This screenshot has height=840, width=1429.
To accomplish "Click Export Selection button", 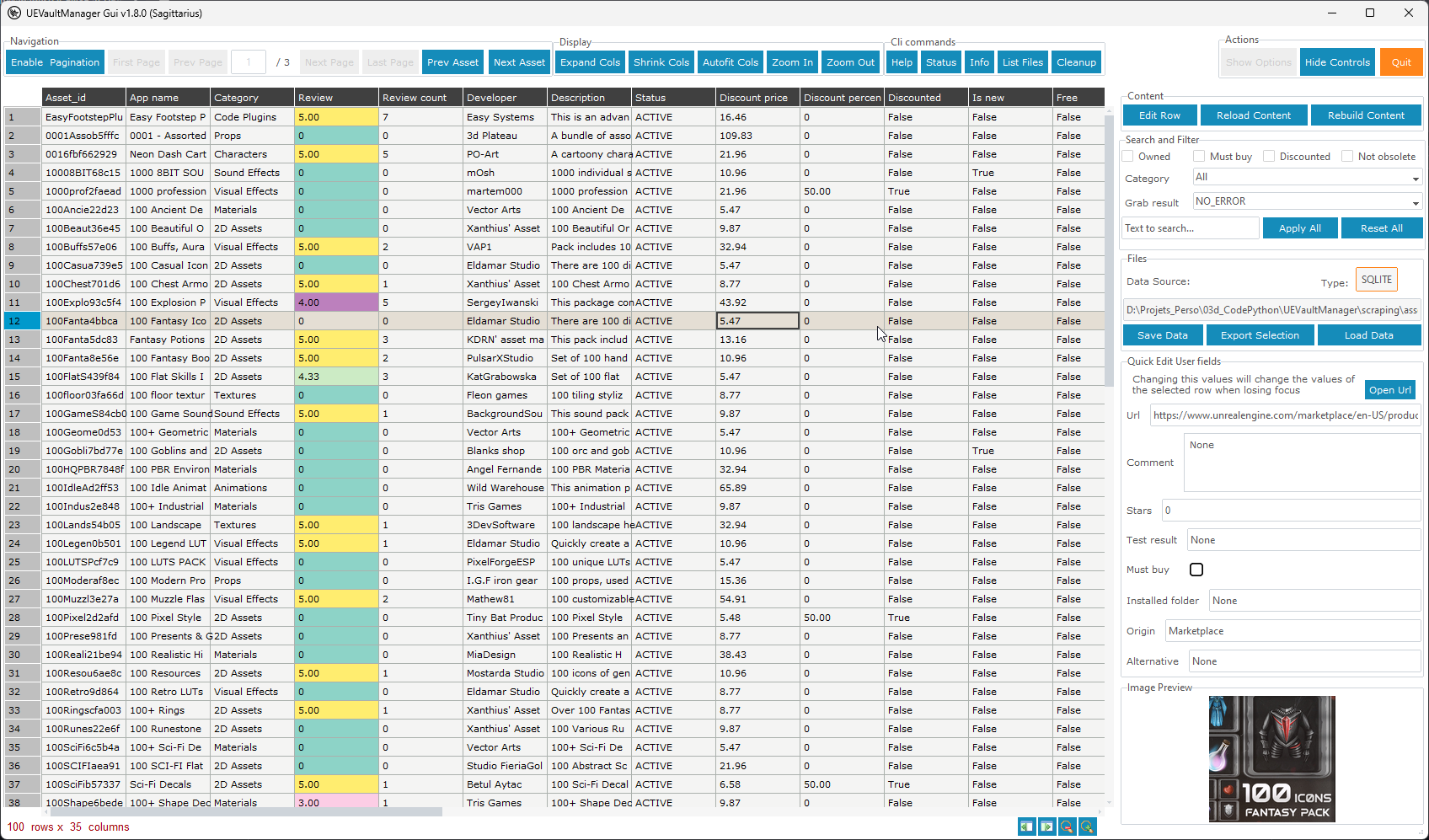I will pyautogui.click(x=1260, y=335).
